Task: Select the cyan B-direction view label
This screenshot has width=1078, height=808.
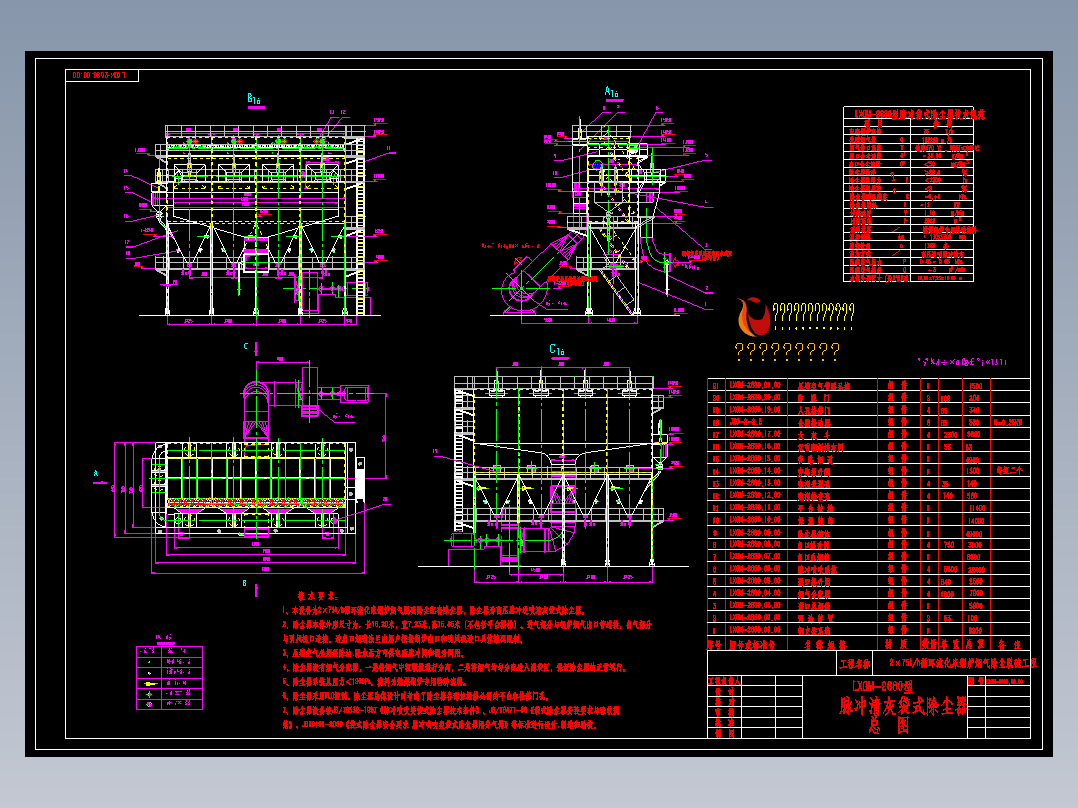Action: click(x=254, y=100)
